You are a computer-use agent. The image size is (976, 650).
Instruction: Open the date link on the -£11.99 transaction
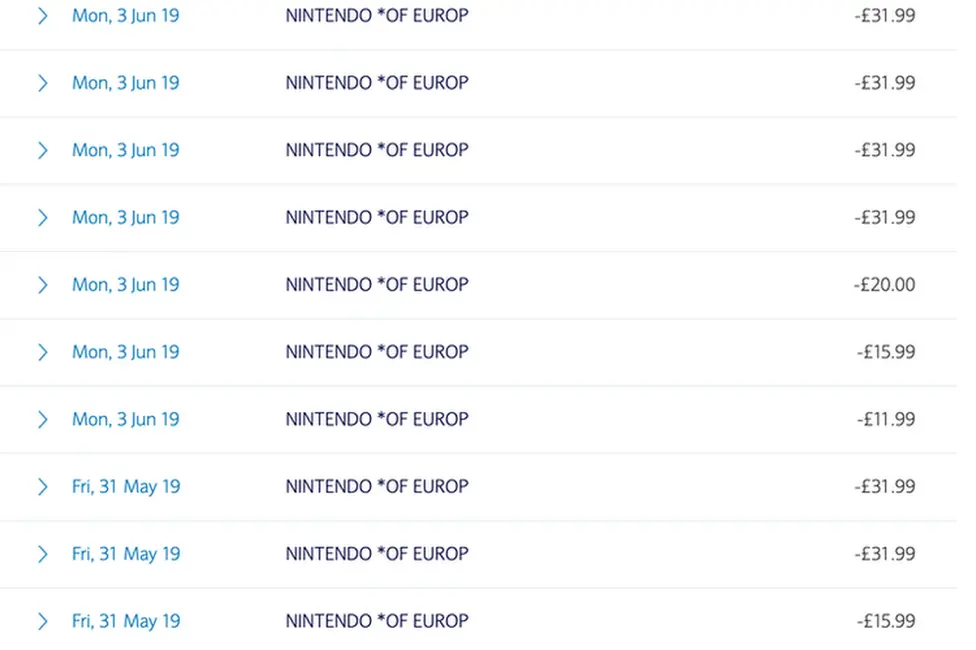pos(126,419)
